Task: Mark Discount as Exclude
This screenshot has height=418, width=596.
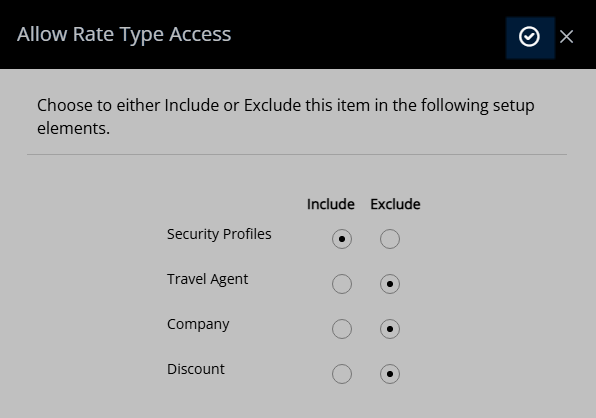Action: tap(390, 374)
